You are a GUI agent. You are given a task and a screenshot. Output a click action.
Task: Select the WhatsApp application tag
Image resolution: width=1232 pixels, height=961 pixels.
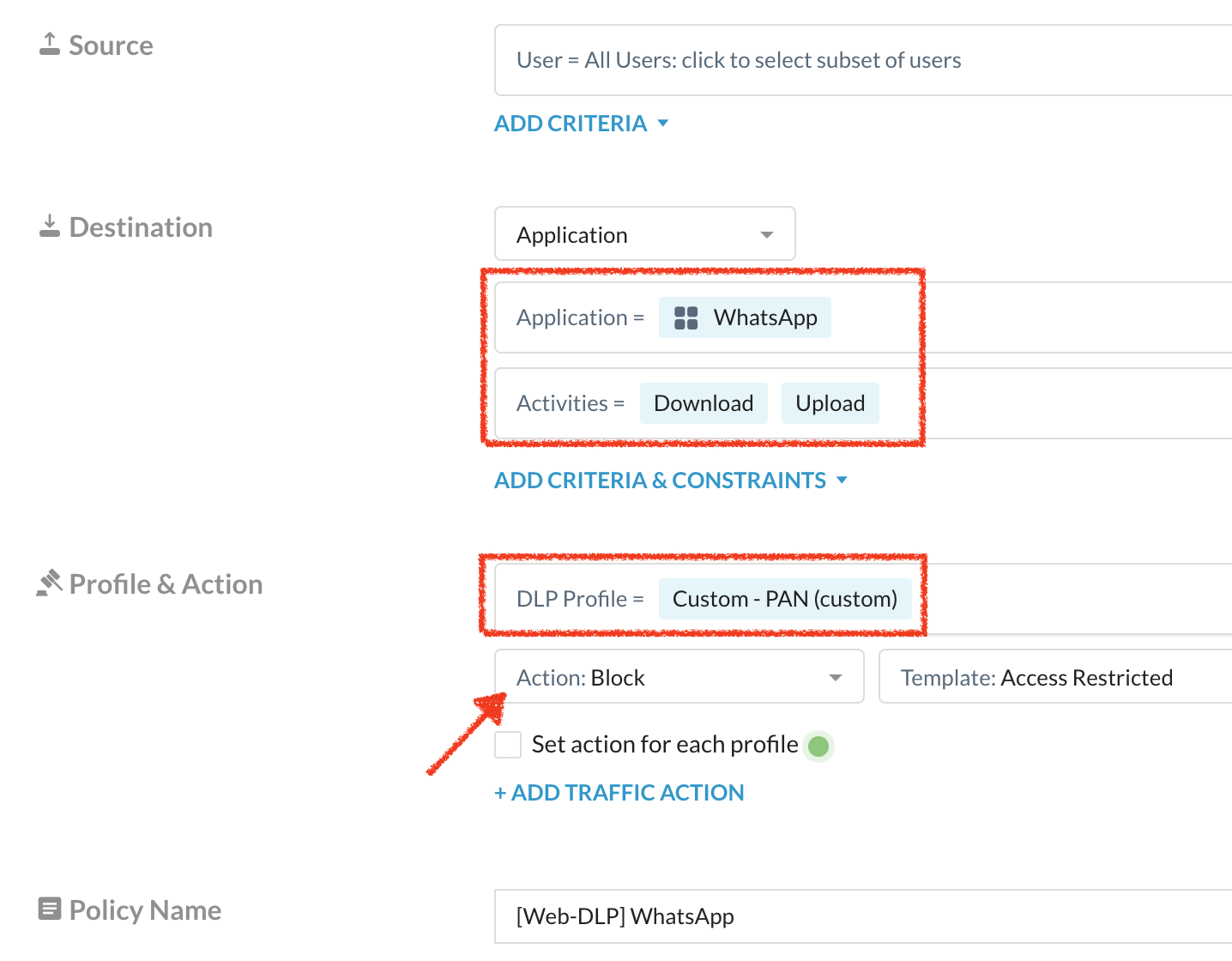point(745,317)
